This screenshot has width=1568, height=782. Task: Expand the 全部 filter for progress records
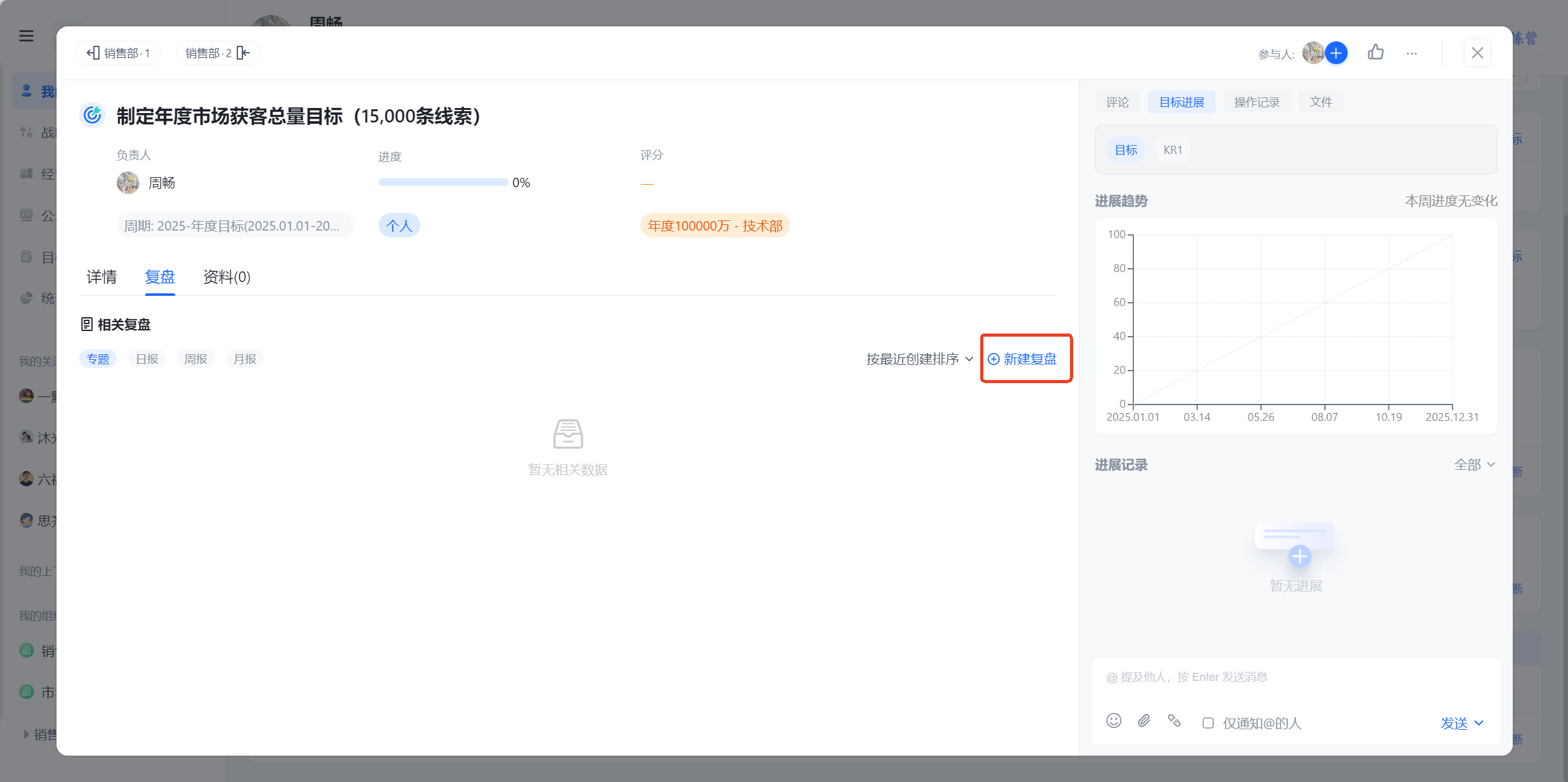[1474, 465]
